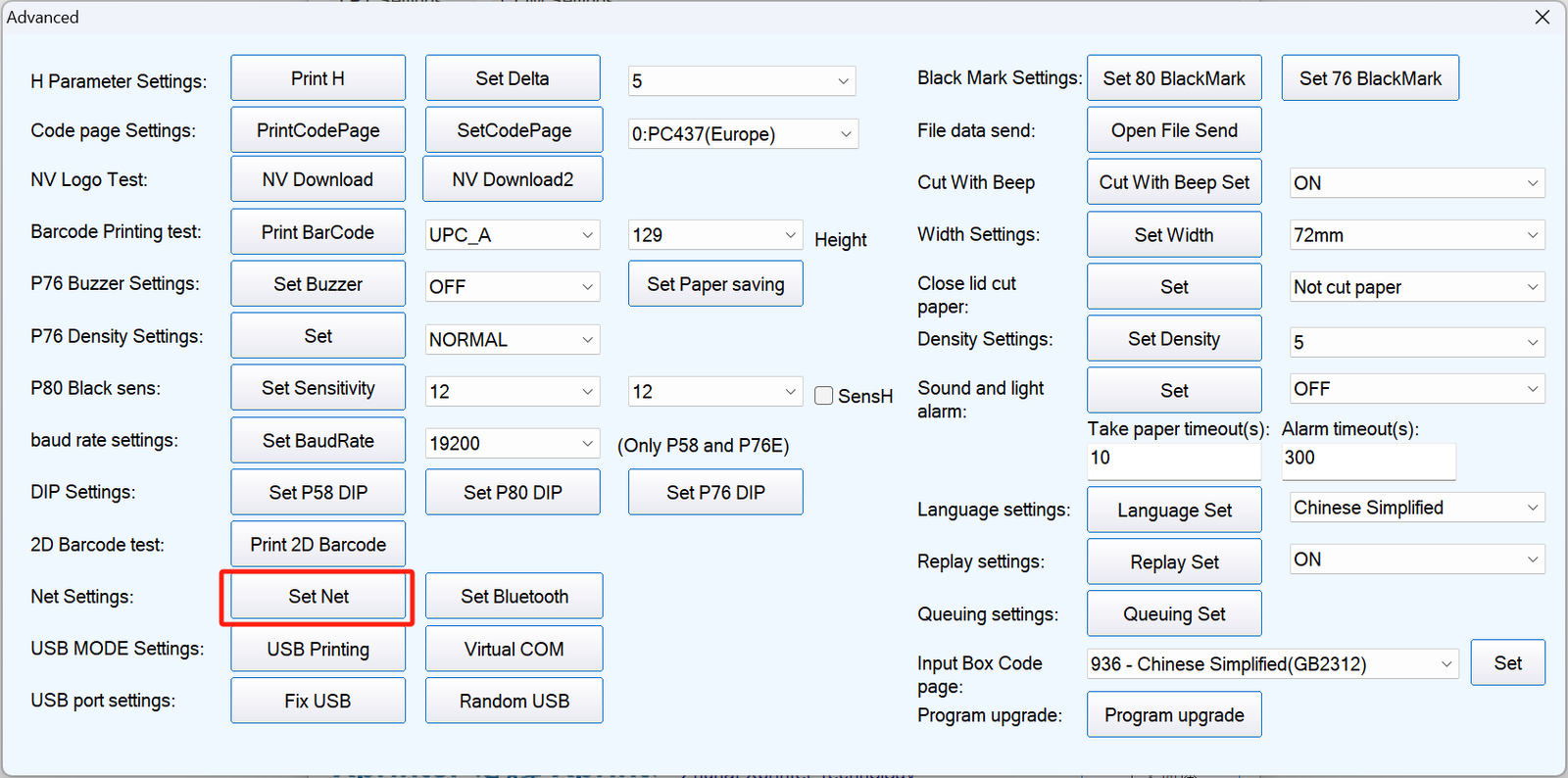Expand the NORMAL density dropdown
This screenshot has height=778, width=1568.
(512, 340)
